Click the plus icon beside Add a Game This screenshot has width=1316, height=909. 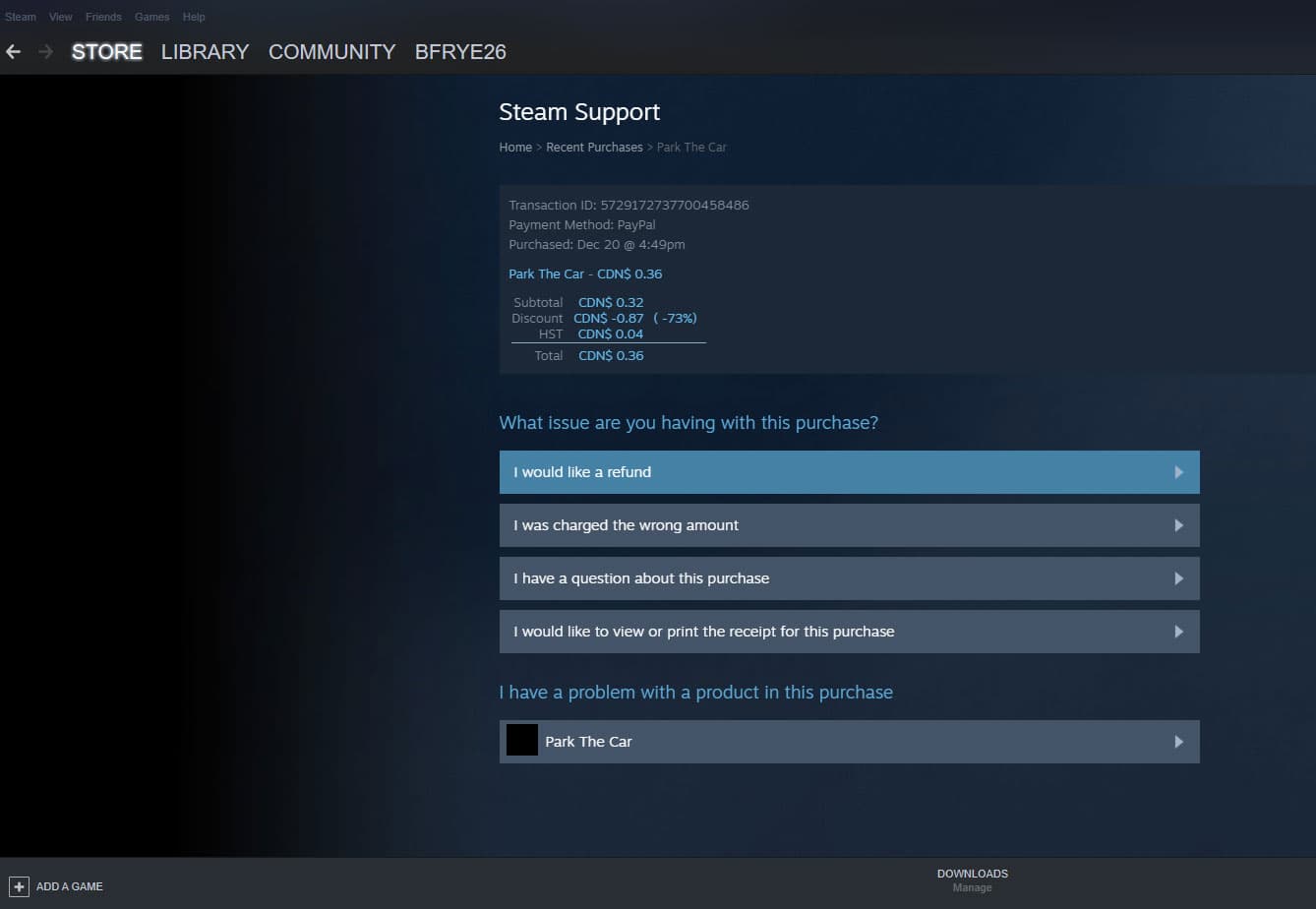point(19,886)
